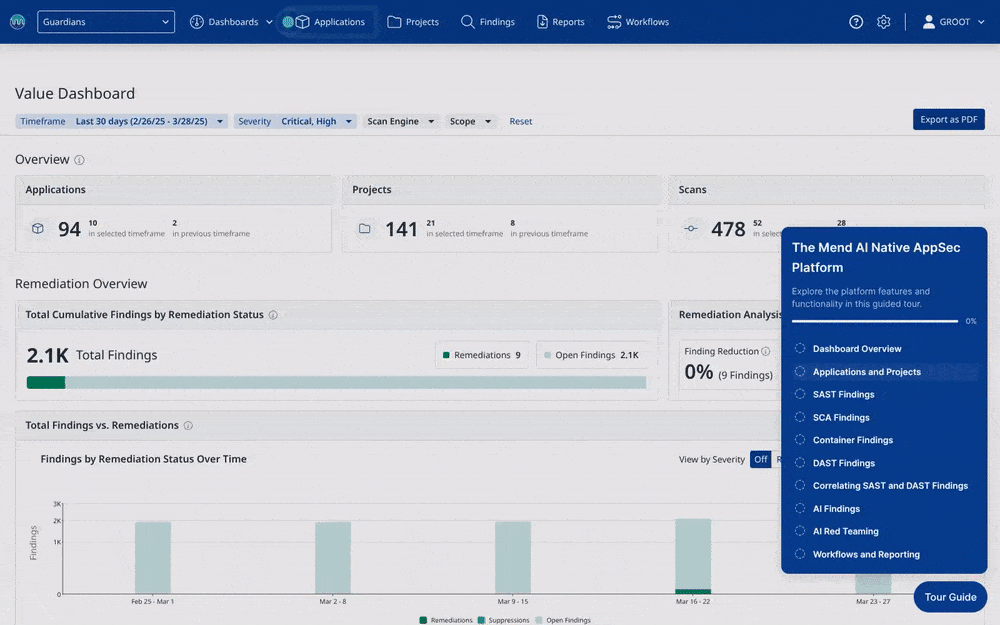Click info icon beside Total Findings vs. Remediations
Image resolution: width=1000 pixels, height=625 pixels.
pyautogui.click(x=188, y=425)
